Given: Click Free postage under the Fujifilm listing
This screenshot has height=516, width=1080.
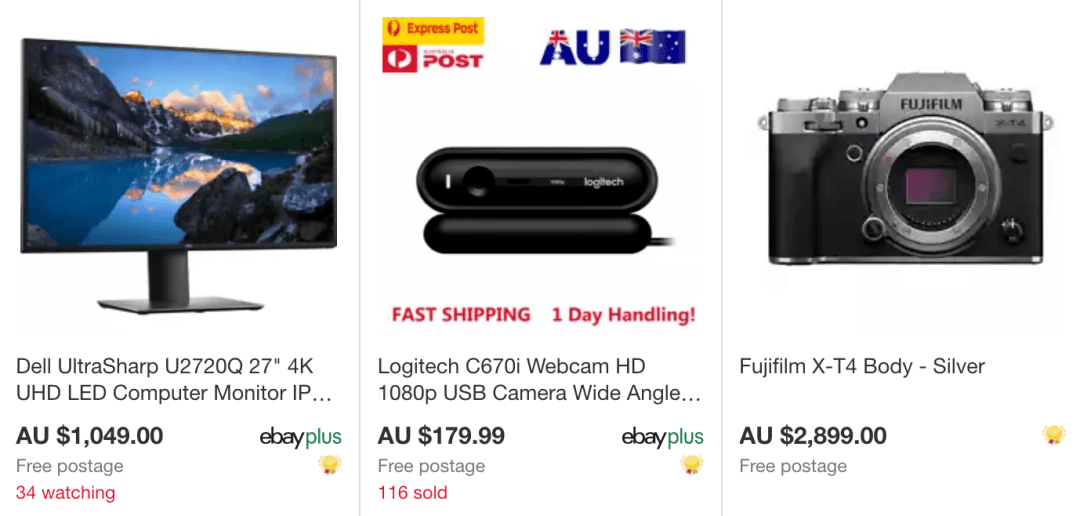Looking at the screenshot, I should (x=793, y=466).
